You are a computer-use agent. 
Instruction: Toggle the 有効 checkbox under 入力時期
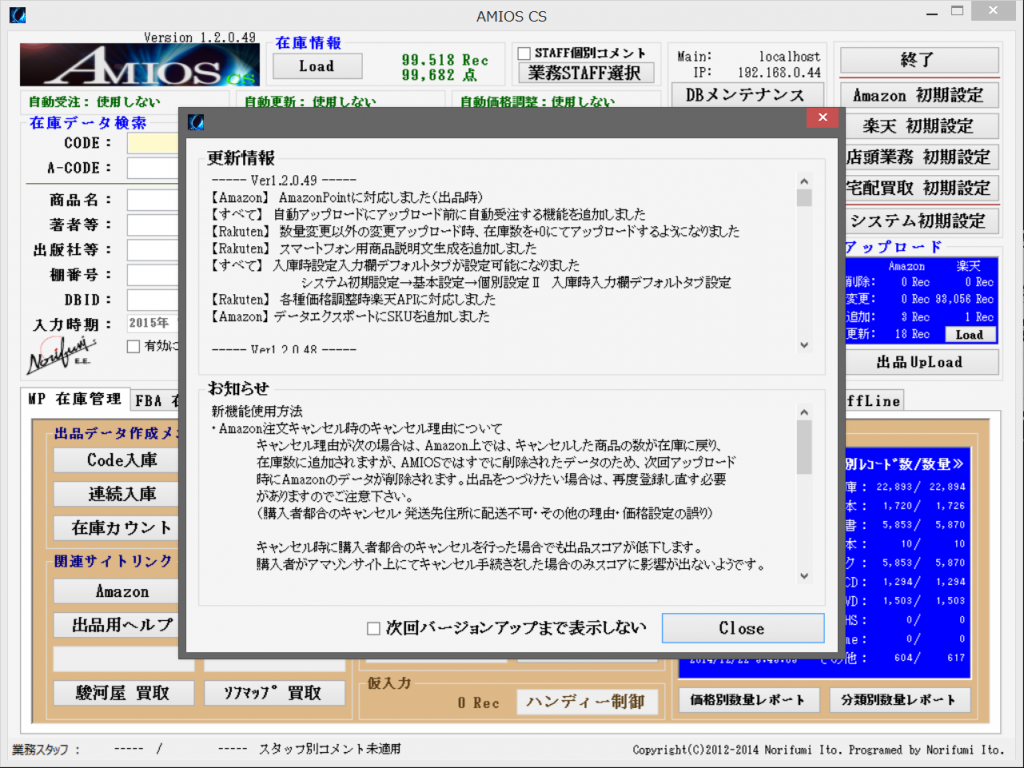pyautogui.click(x=133, y=346)
